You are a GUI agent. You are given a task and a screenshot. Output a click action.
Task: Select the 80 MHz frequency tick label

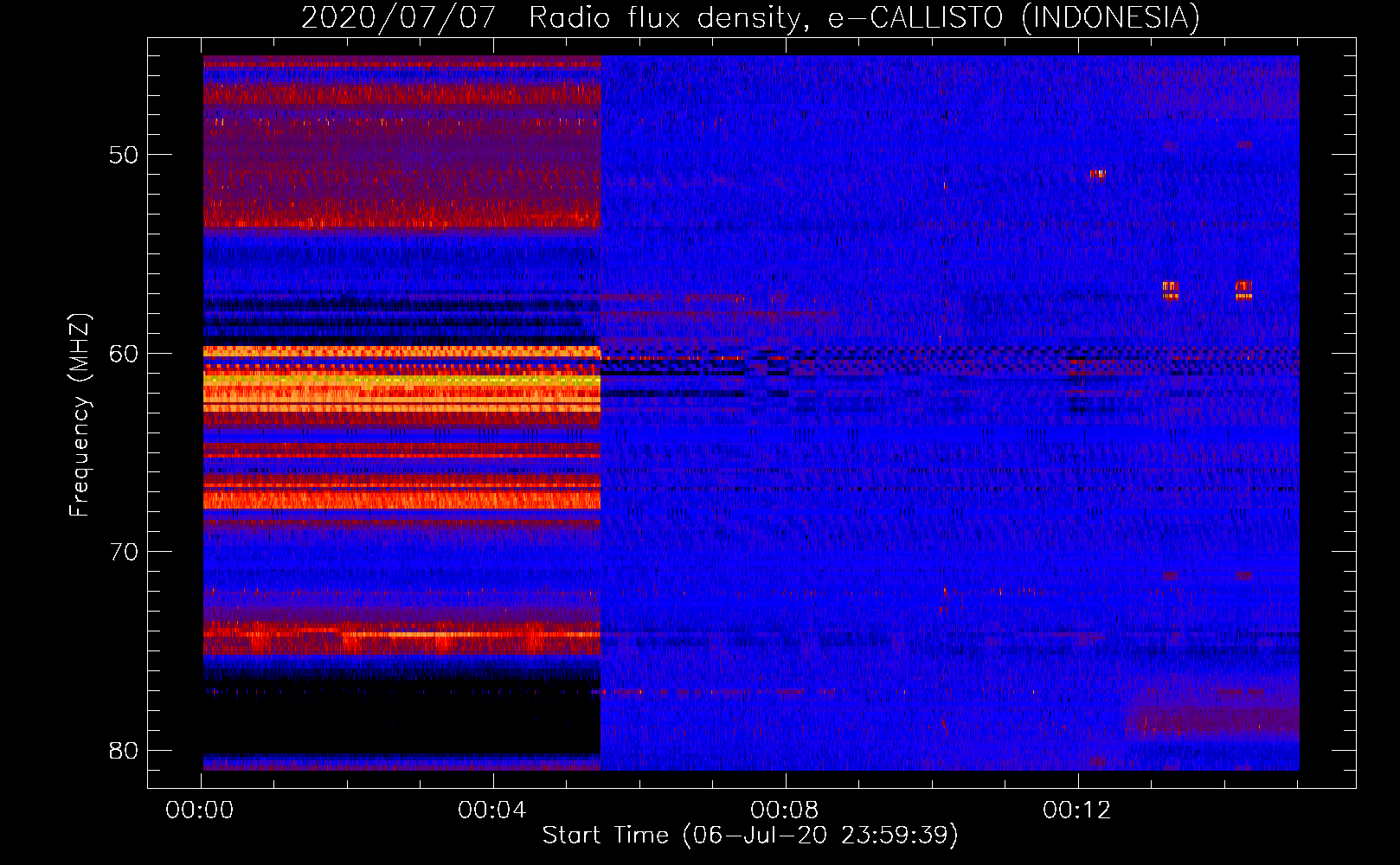(124, 750)
